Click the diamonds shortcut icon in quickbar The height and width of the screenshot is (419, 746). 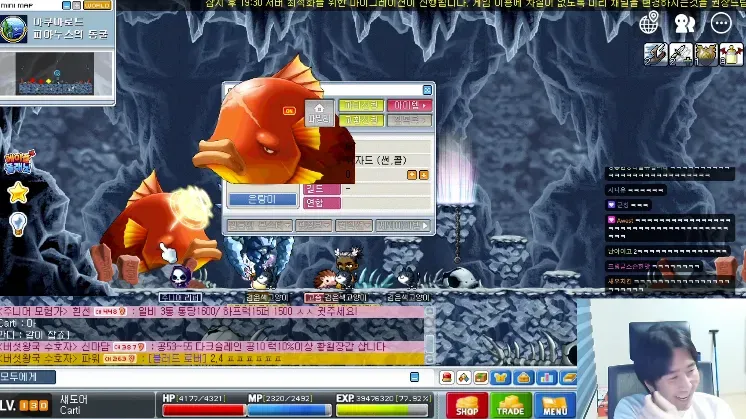click(x=464, y=378)
